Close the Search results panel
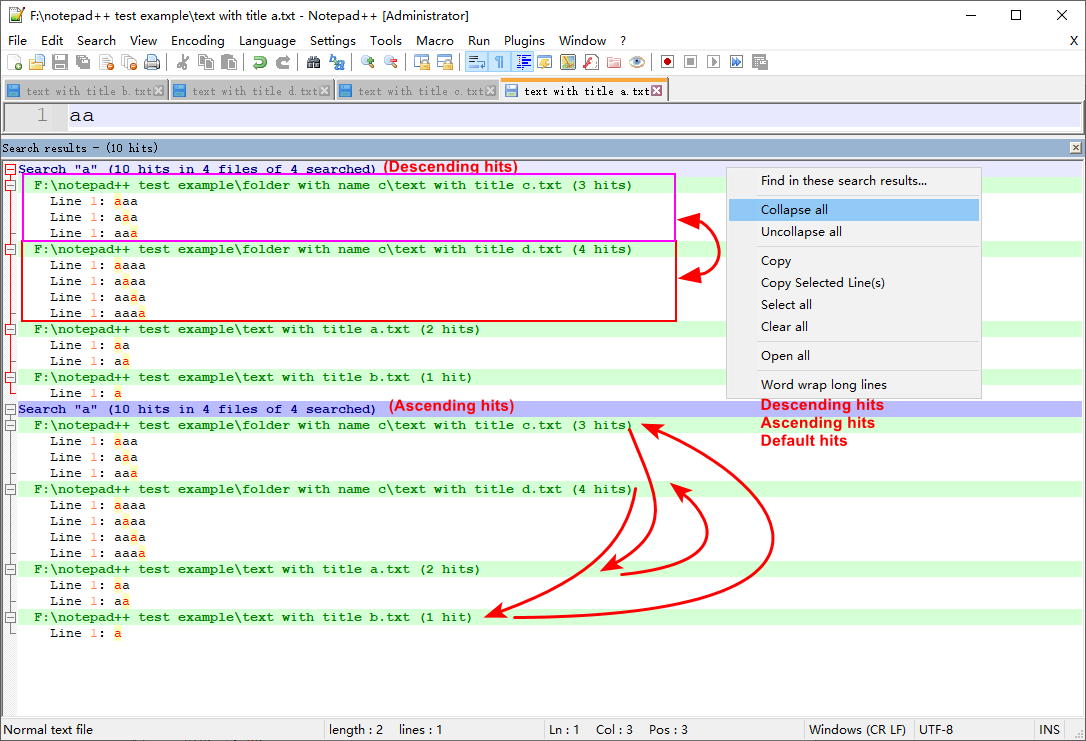1086x741 pixels. pos(1075,148)
